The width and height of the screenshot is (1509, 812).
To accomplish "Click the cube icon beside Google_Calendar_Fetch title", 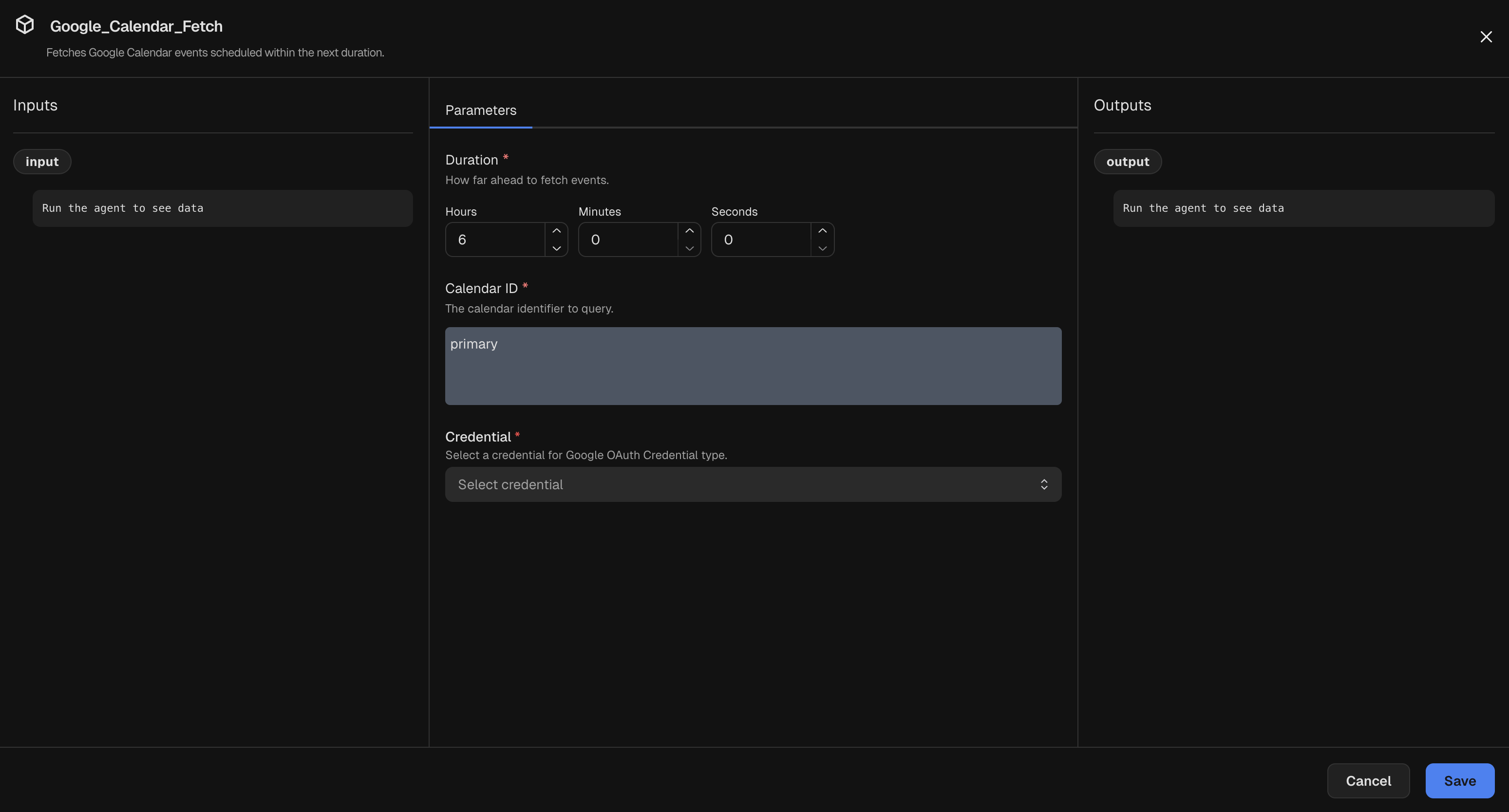I will (25, 25).
